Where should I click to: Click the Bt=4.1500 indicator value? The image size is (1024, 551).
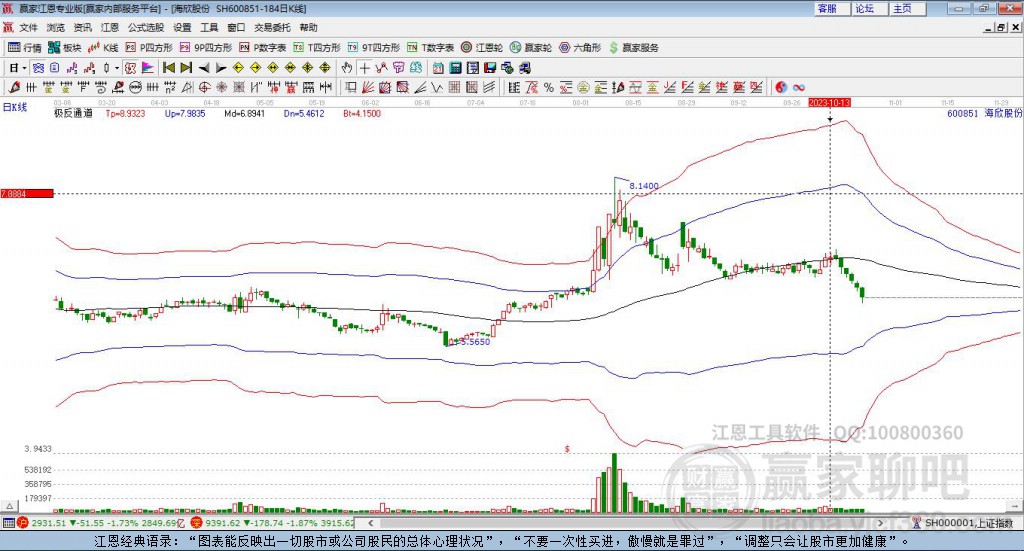(362, 114)
